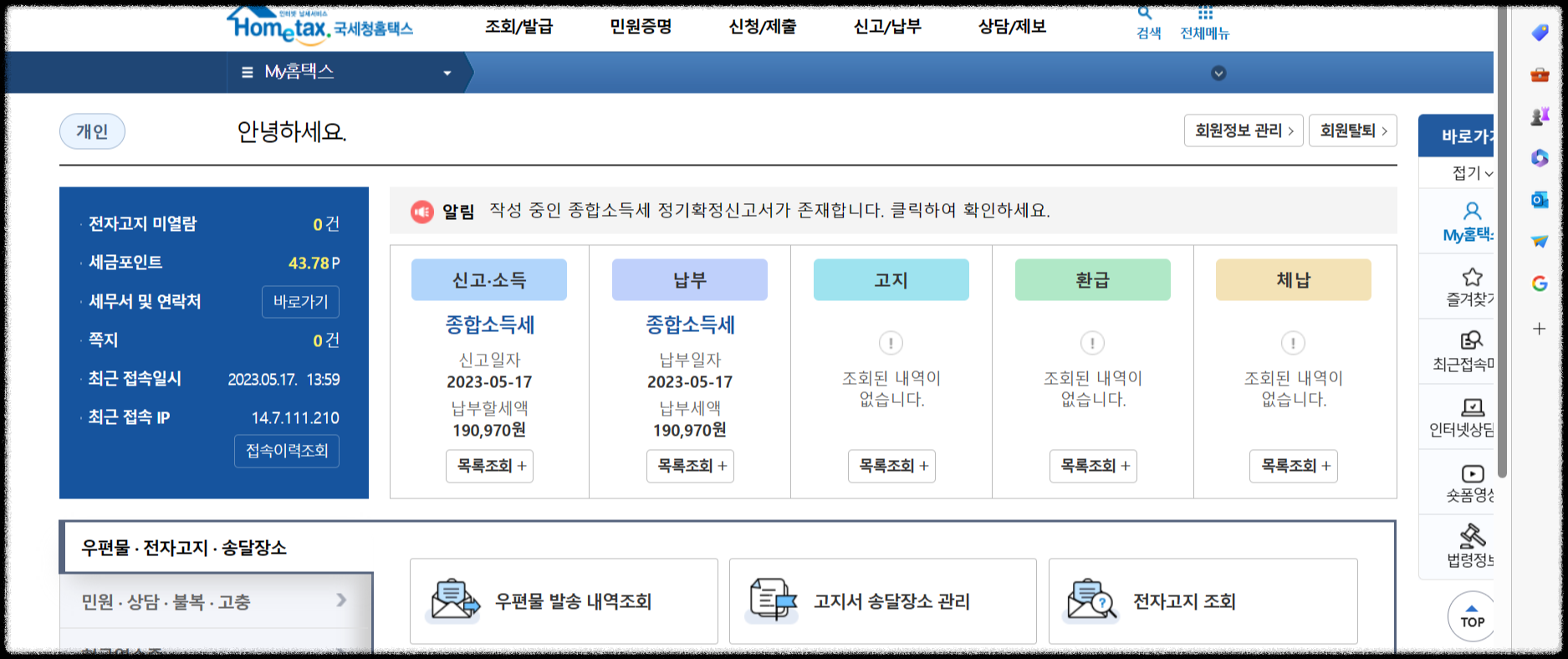
Task: Click the My홈택스 person icon in quick bar
Action: coord(1472,211)
